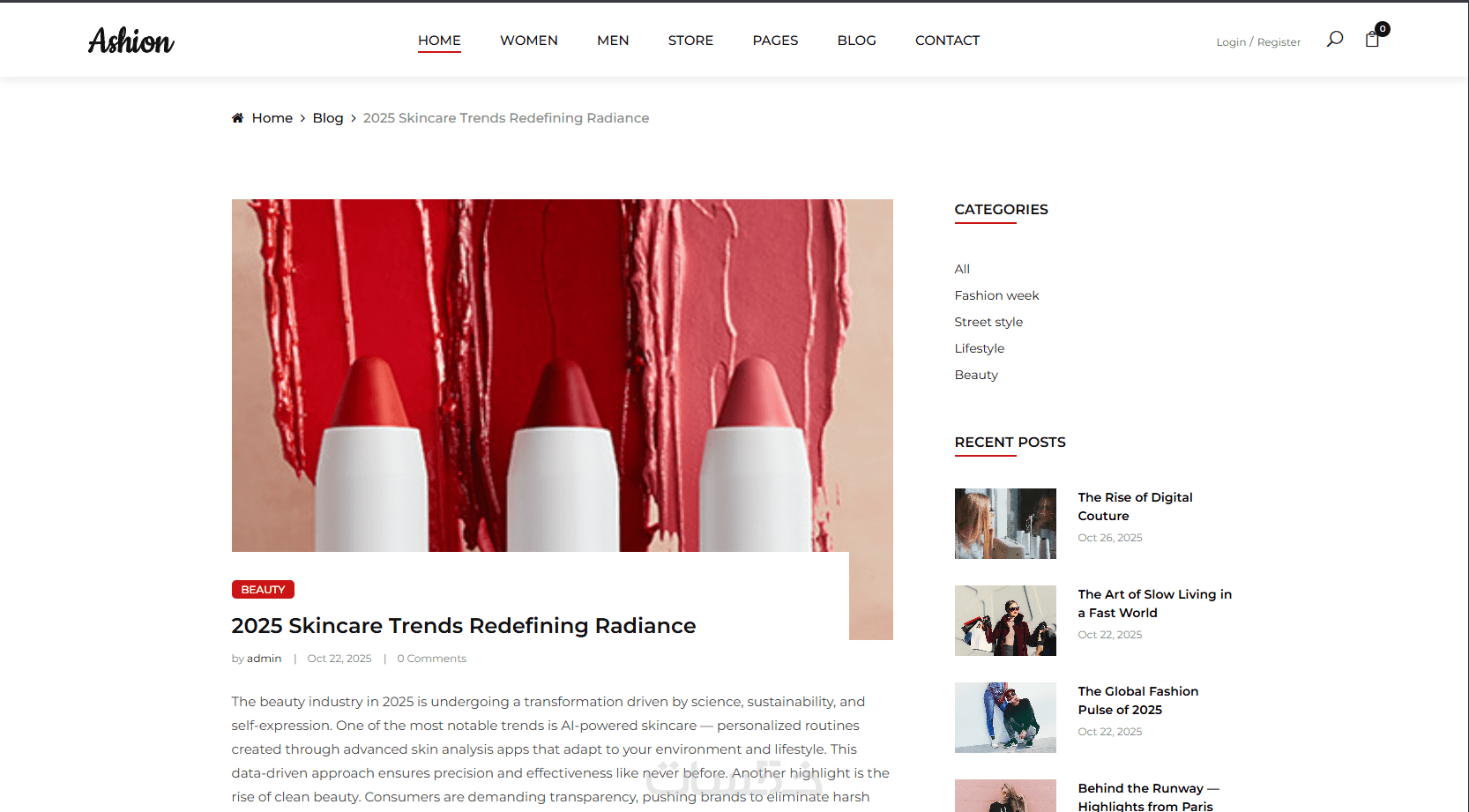Click The Global Fashion Pulse thumbnail
This screenshot has width=1469, height=812.
point(1005,718)
